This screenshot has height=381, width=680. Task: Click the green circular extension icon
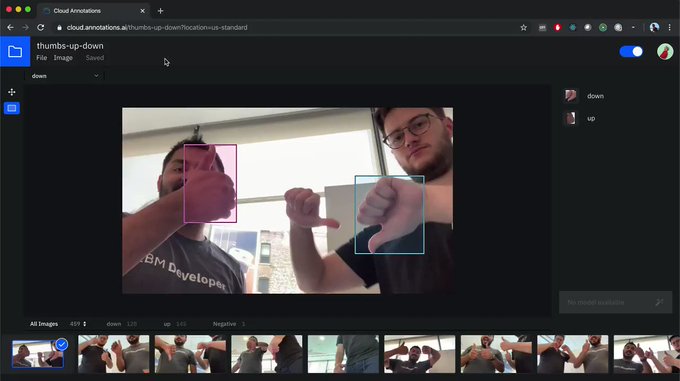[603, 27]
